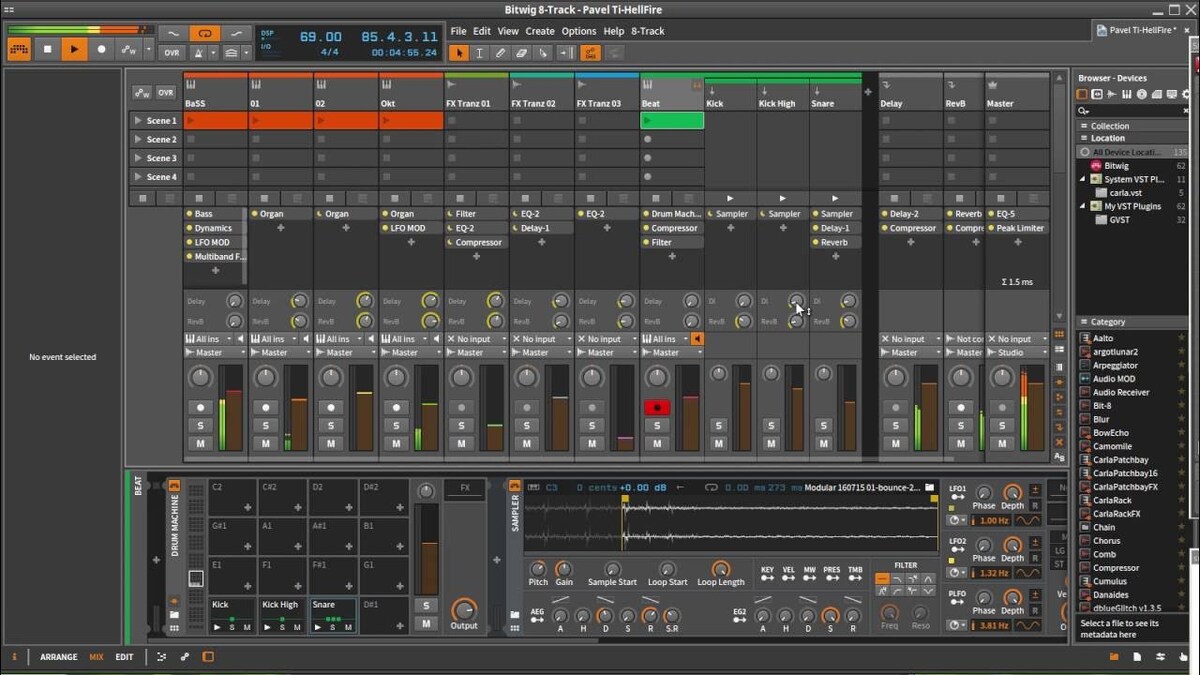Select the pointer tool in toolbar
The height and width of the screenshot is (675, 1200).
(x=460, y=53)
